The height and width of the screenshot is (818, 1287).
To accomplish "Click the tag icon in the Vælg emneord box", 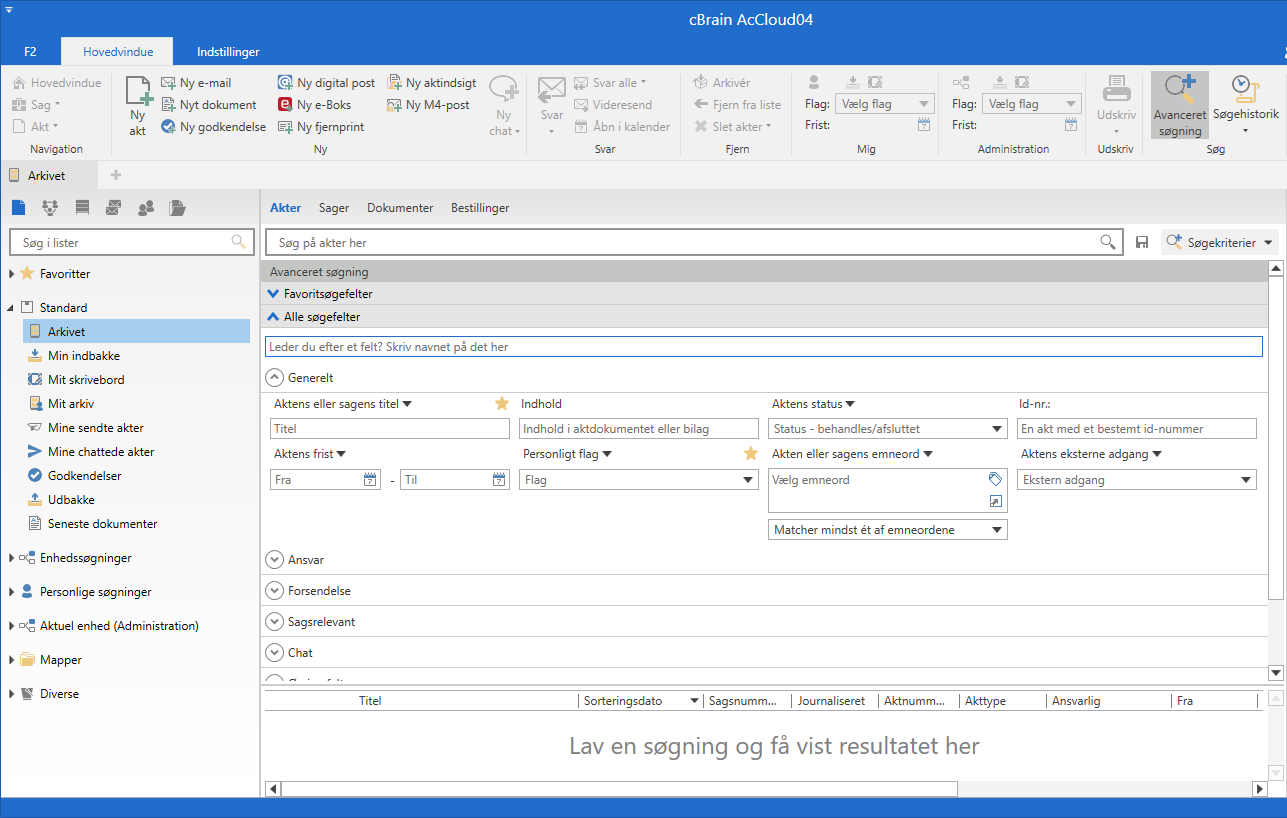I will (x=995, y=479).
